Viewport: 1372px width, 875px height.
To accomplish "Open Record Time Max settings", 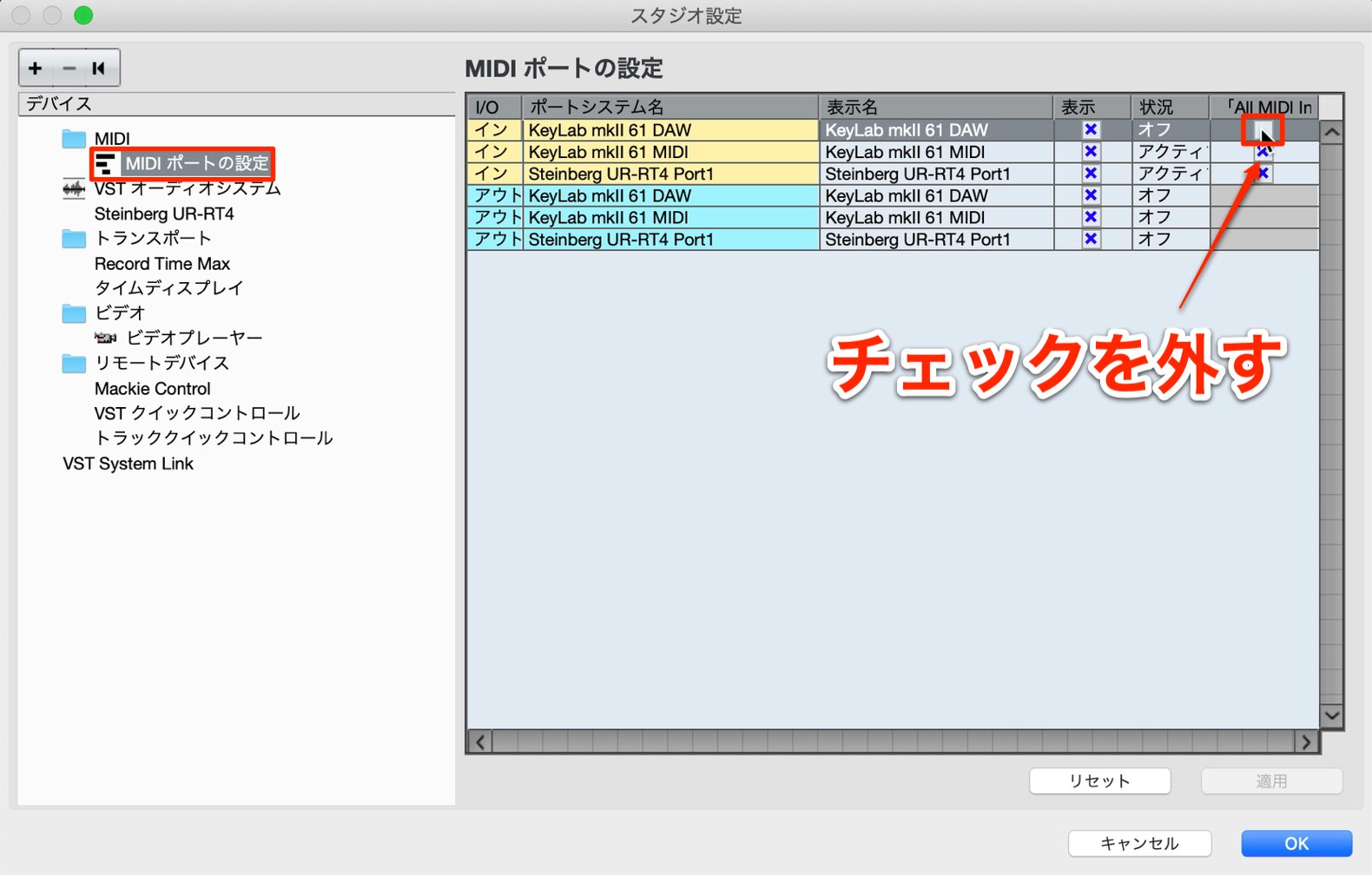I will (x=162, y=263).
